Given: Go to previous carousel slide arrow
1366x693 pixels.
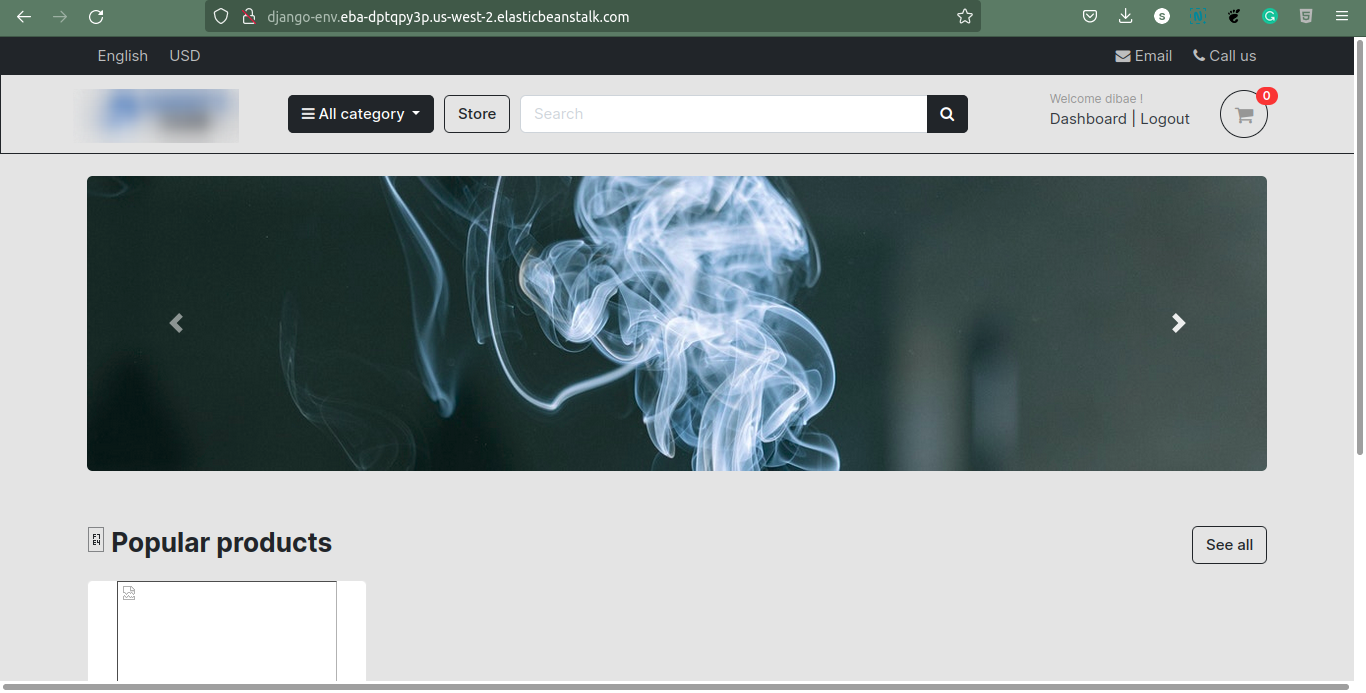Looking at the screenshot, I should [x=176, y=323].
